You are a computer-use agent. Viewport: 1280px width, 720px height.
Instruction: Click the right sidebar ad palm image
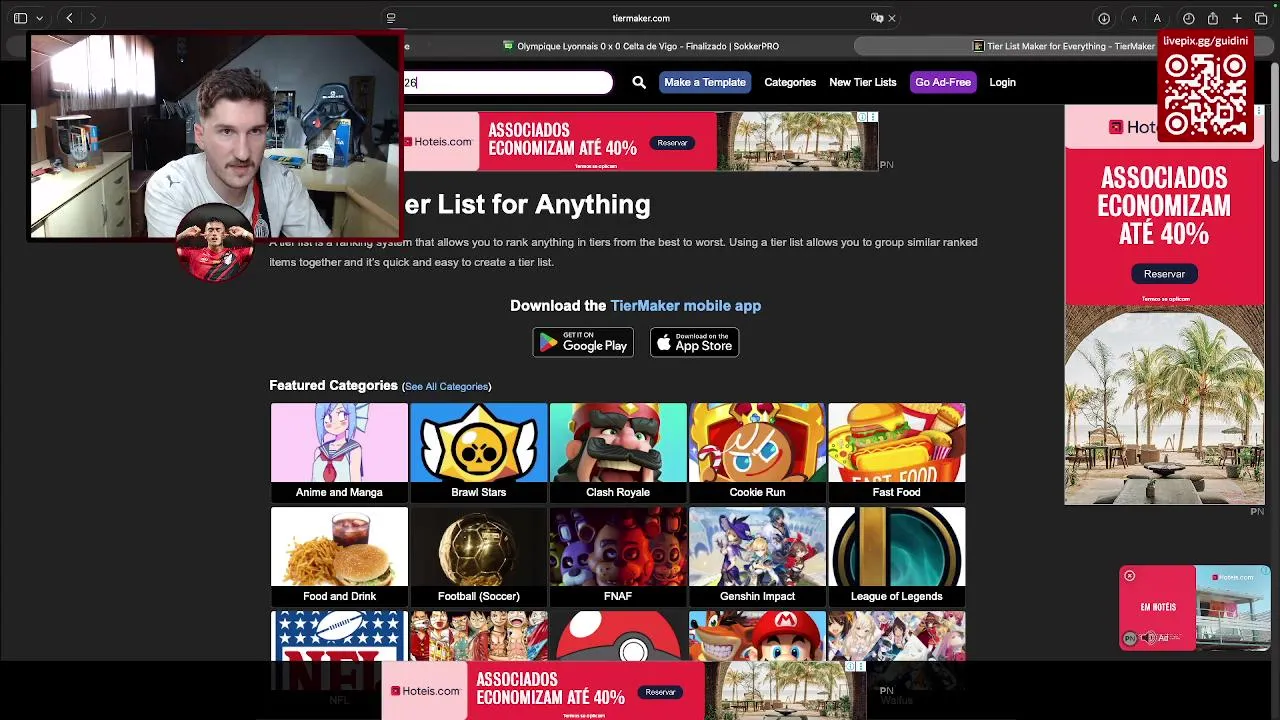click(1164, 405)
